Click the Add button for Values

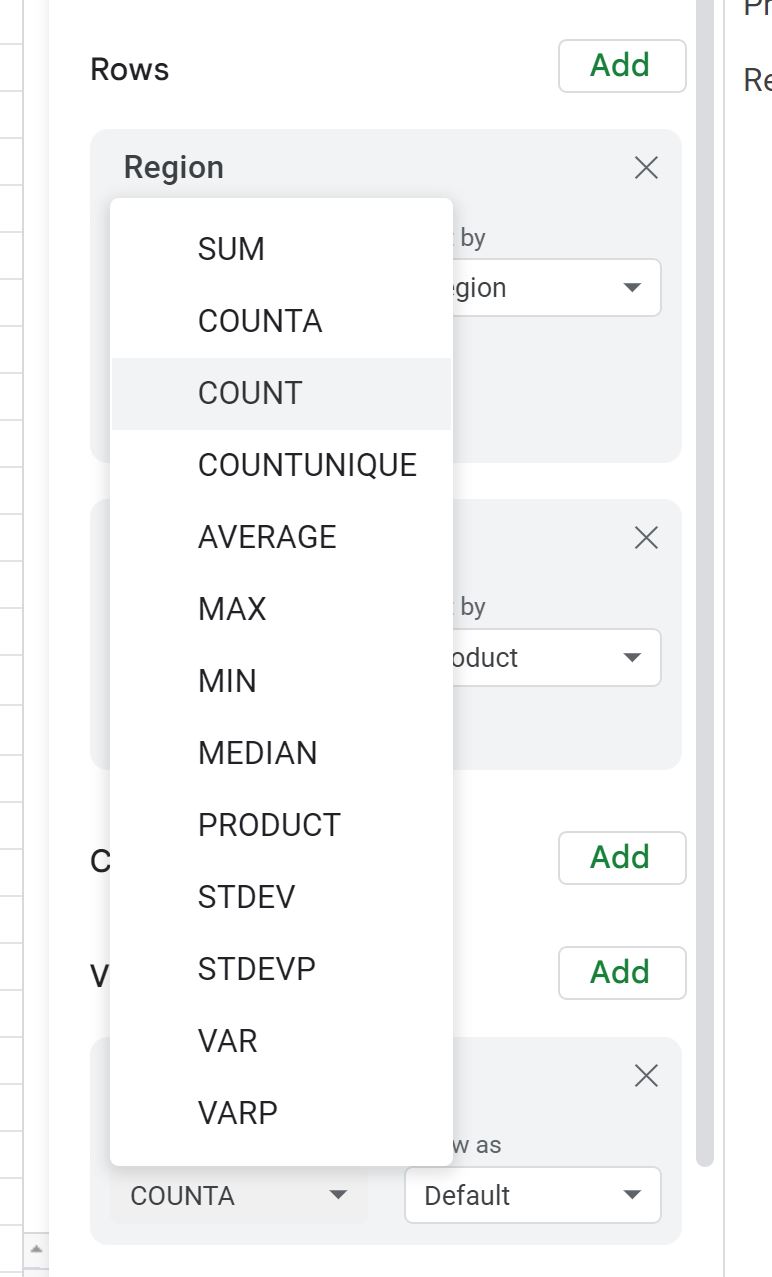(621, 972)
